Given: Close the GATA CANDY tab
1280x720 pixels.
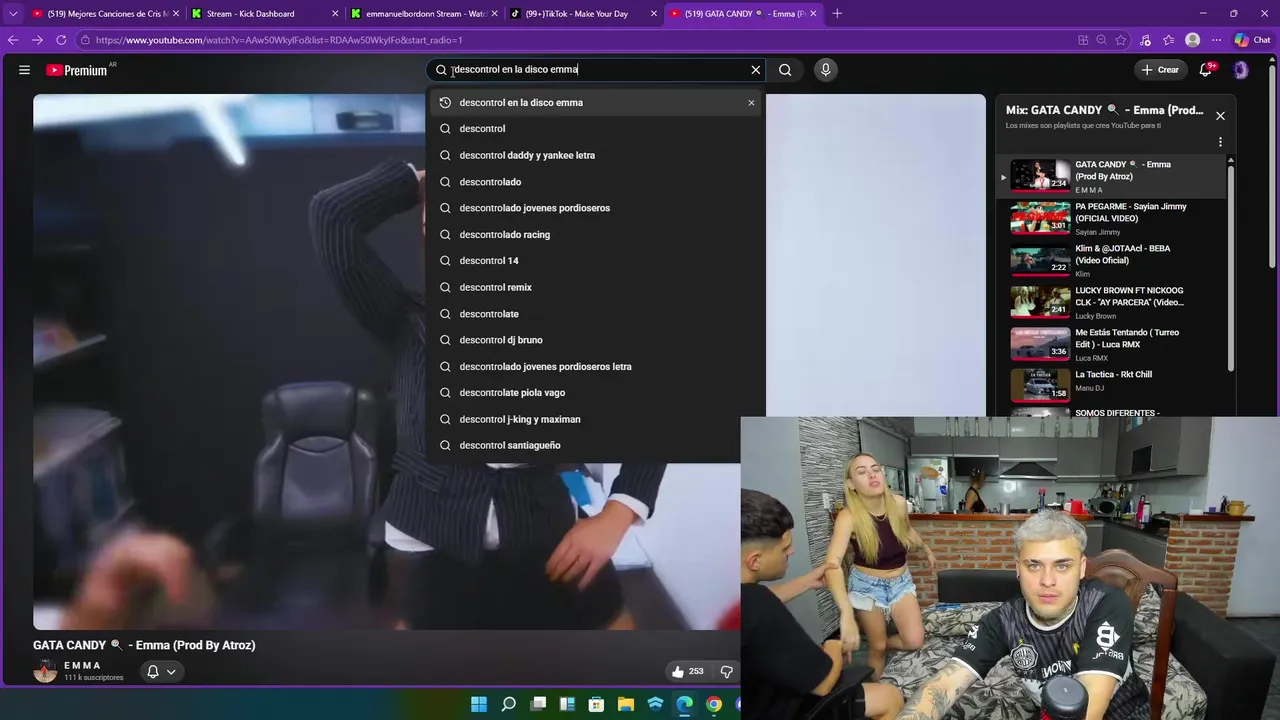Looking at the screenshot, I should 813,14.
